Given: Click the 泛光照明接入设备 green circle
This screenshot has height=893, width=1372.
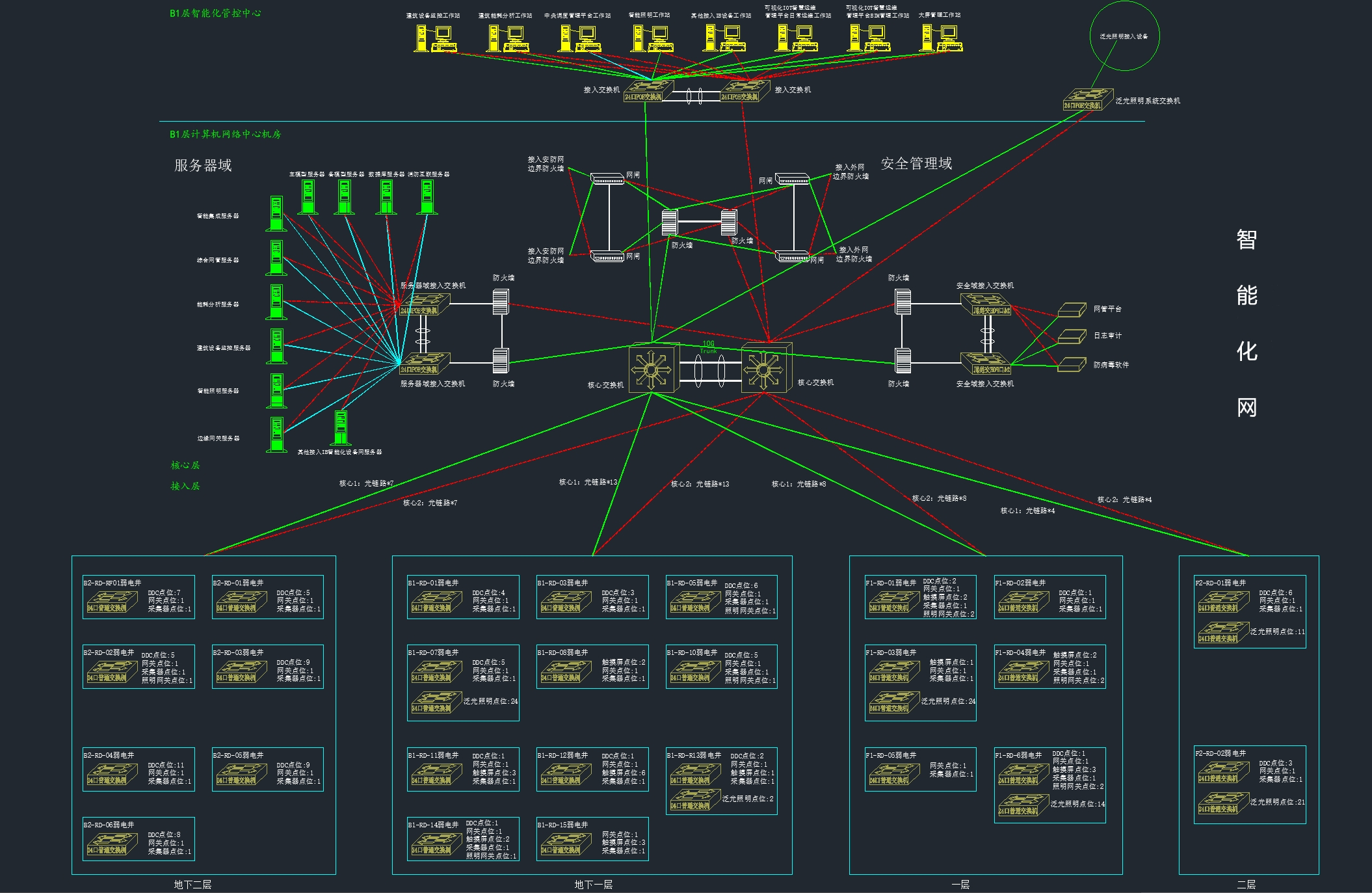Looking at the screenshot, I should point(1124,36).
